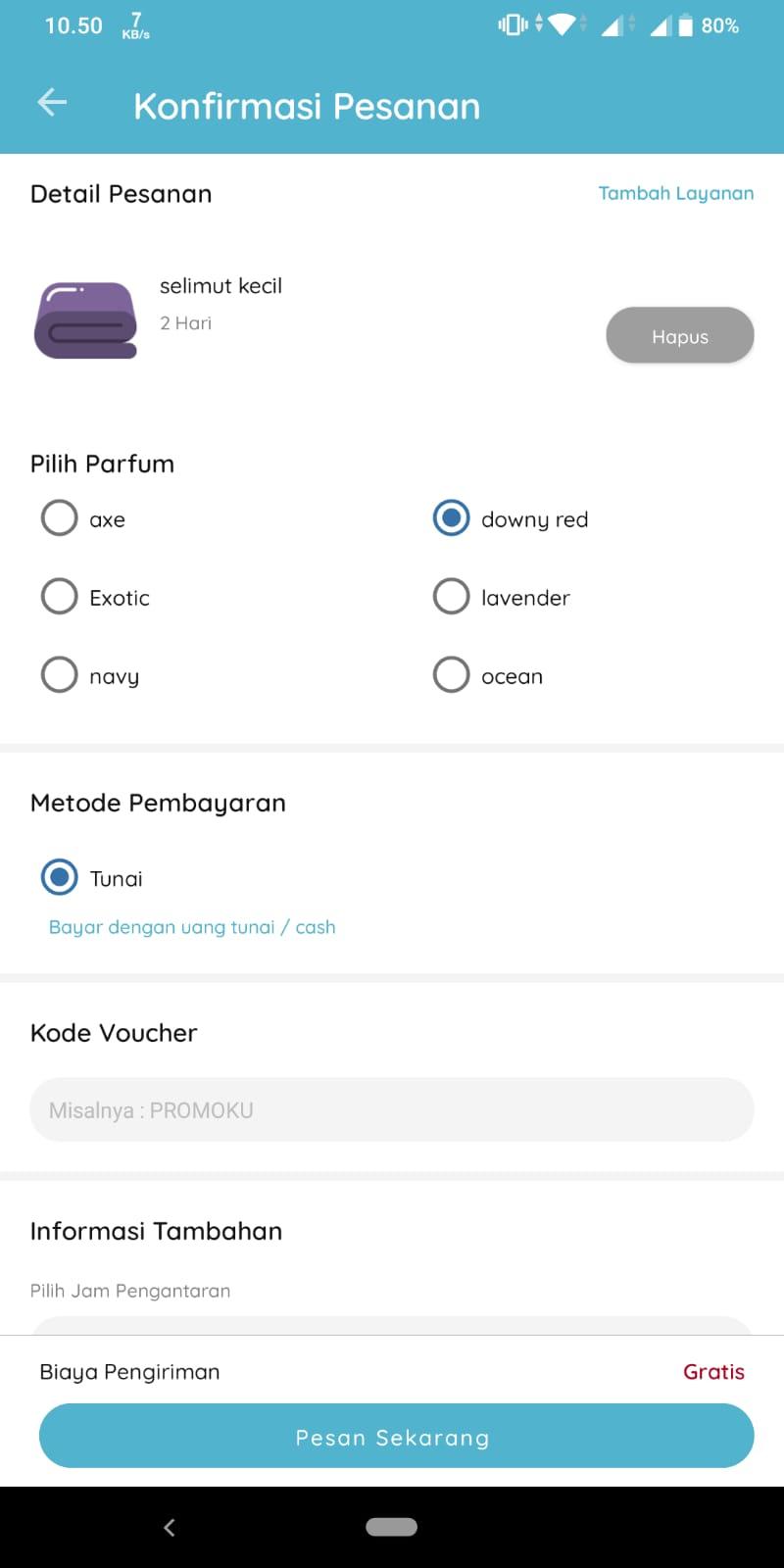Screen dimensions: 784x1568
Task: Tap the battery status icon
Action: tap(686, 25)
